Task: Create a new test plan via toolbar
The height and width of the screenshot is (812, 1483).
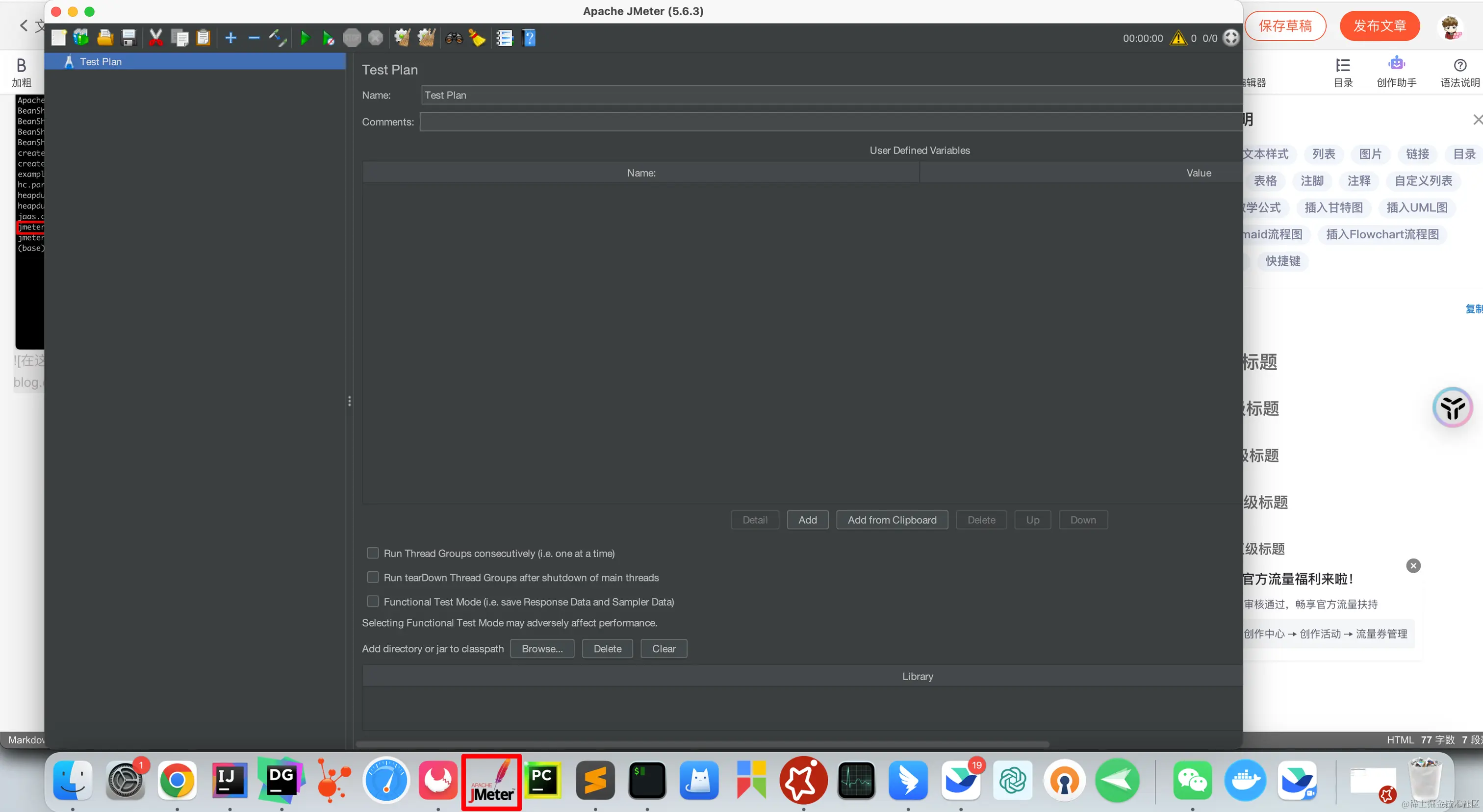Action: pyautogui.click(x=59, y=38)
